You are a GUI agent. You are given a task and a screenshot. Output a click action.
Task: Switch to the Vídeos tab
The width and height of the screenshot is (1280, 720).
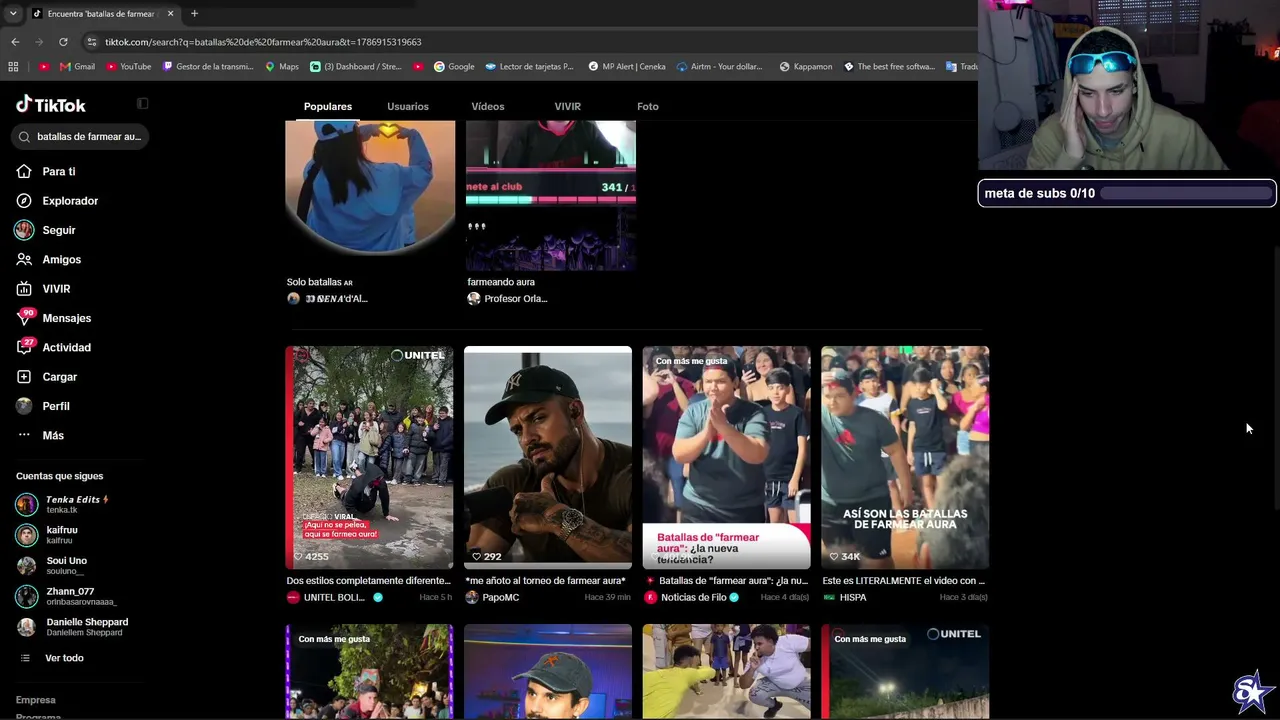(488, 106)
